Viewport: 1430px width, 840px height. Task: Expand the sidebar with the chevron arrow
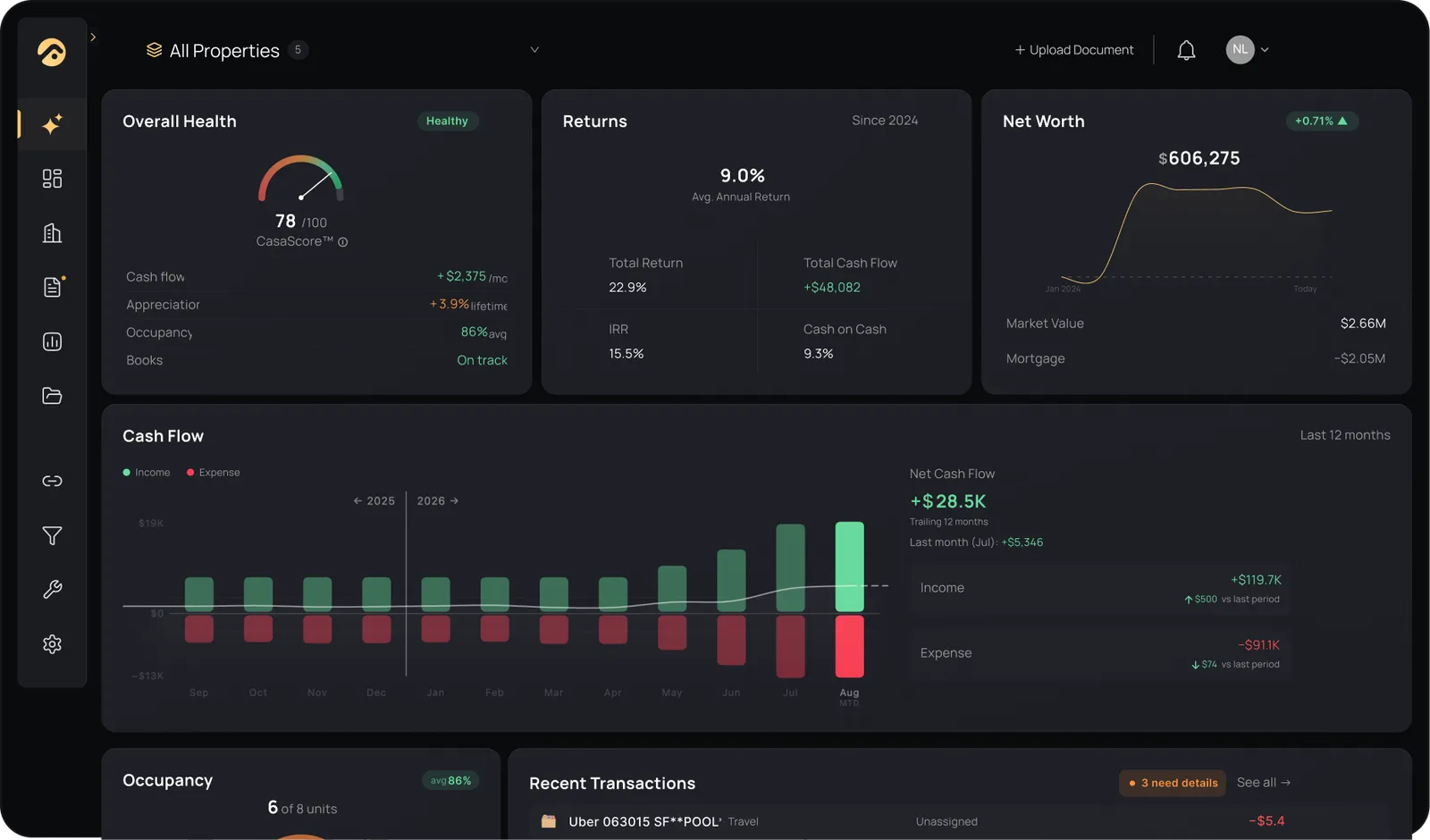(x=93, y=37)
